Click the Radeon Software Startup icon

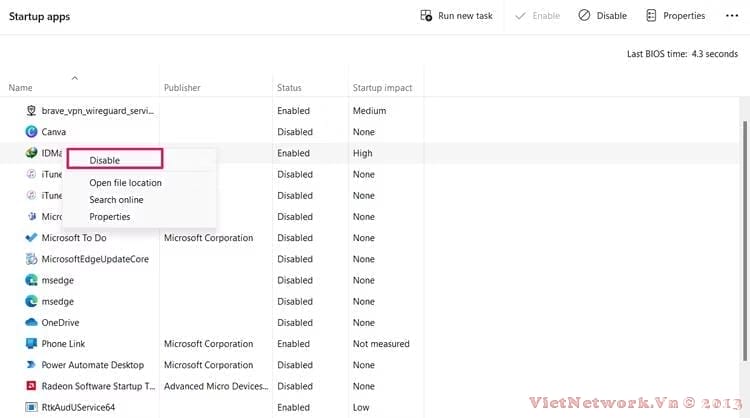(x=31, y=386)
